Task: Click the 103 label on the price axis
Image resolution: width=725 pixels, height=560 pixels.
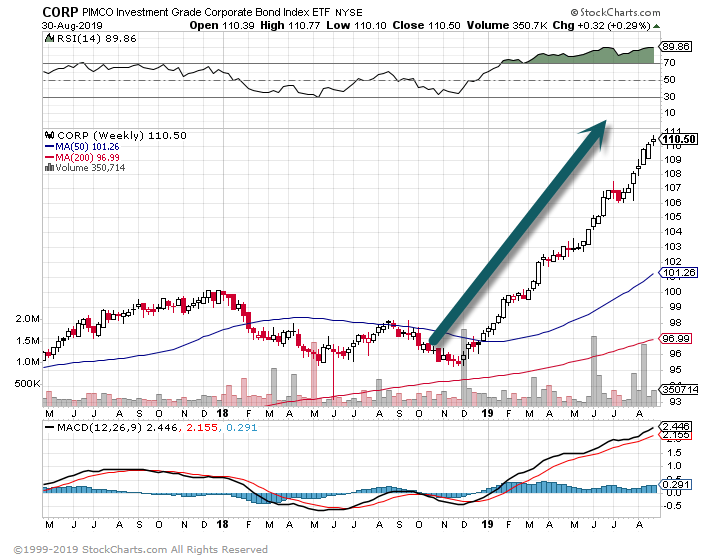Action: [673, 246]
